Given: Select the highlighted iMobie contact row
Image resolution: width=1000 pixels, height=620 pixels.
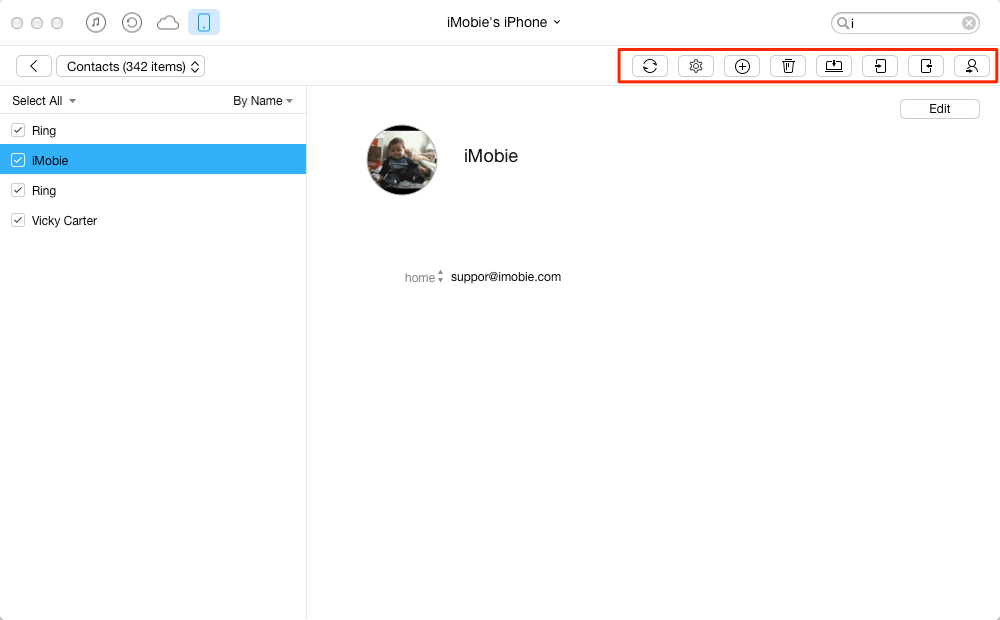Looking at the screenshot, I should [153, 159].
